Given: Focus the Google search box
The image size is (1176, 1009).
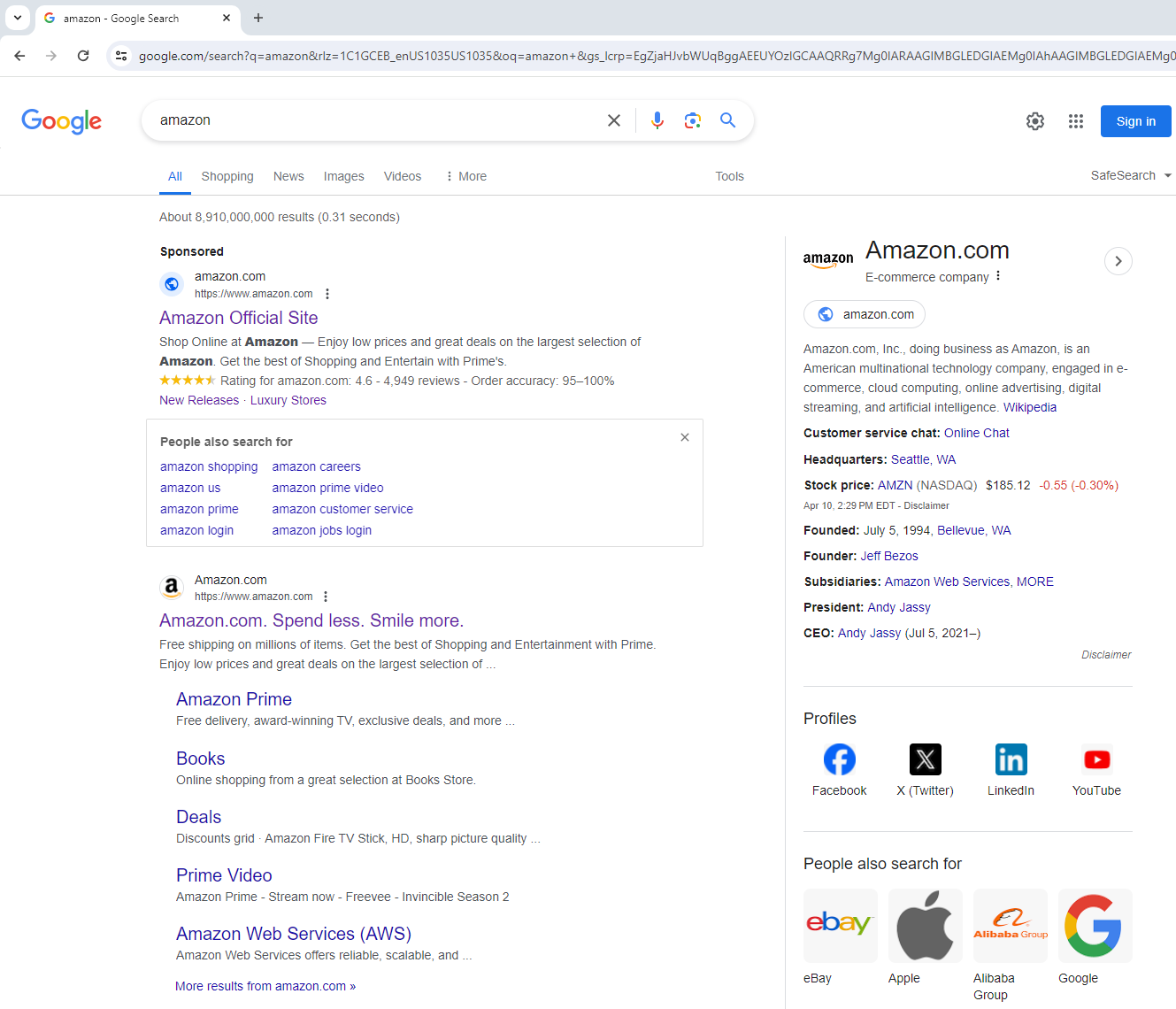Looking at the screenshot, I should [376, 120].
